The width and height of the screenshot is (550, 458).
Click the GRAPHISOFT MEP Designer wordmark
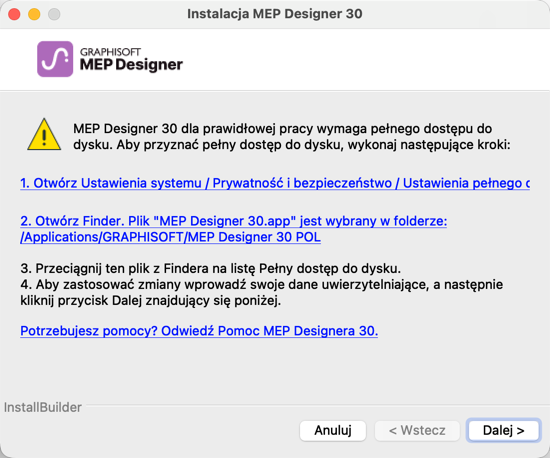tap(131, 59)
